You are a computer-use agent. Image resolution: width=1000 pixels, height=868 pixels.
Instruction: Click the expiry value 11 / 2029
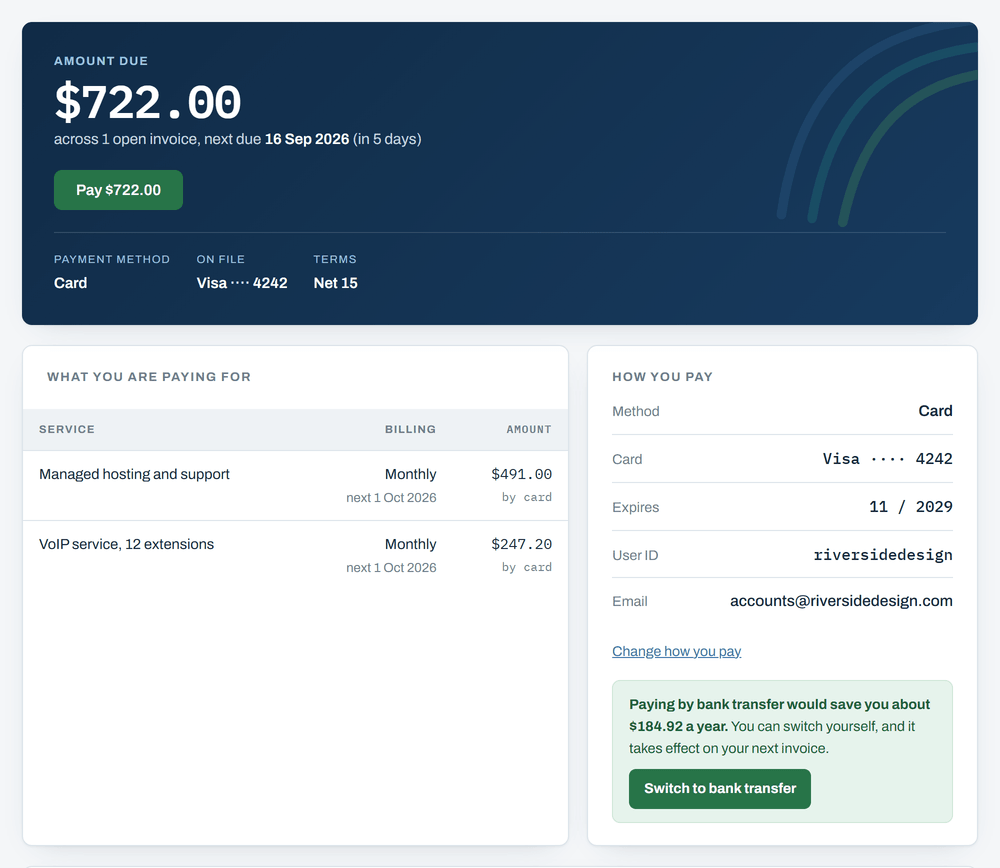[x=911, y=506]
